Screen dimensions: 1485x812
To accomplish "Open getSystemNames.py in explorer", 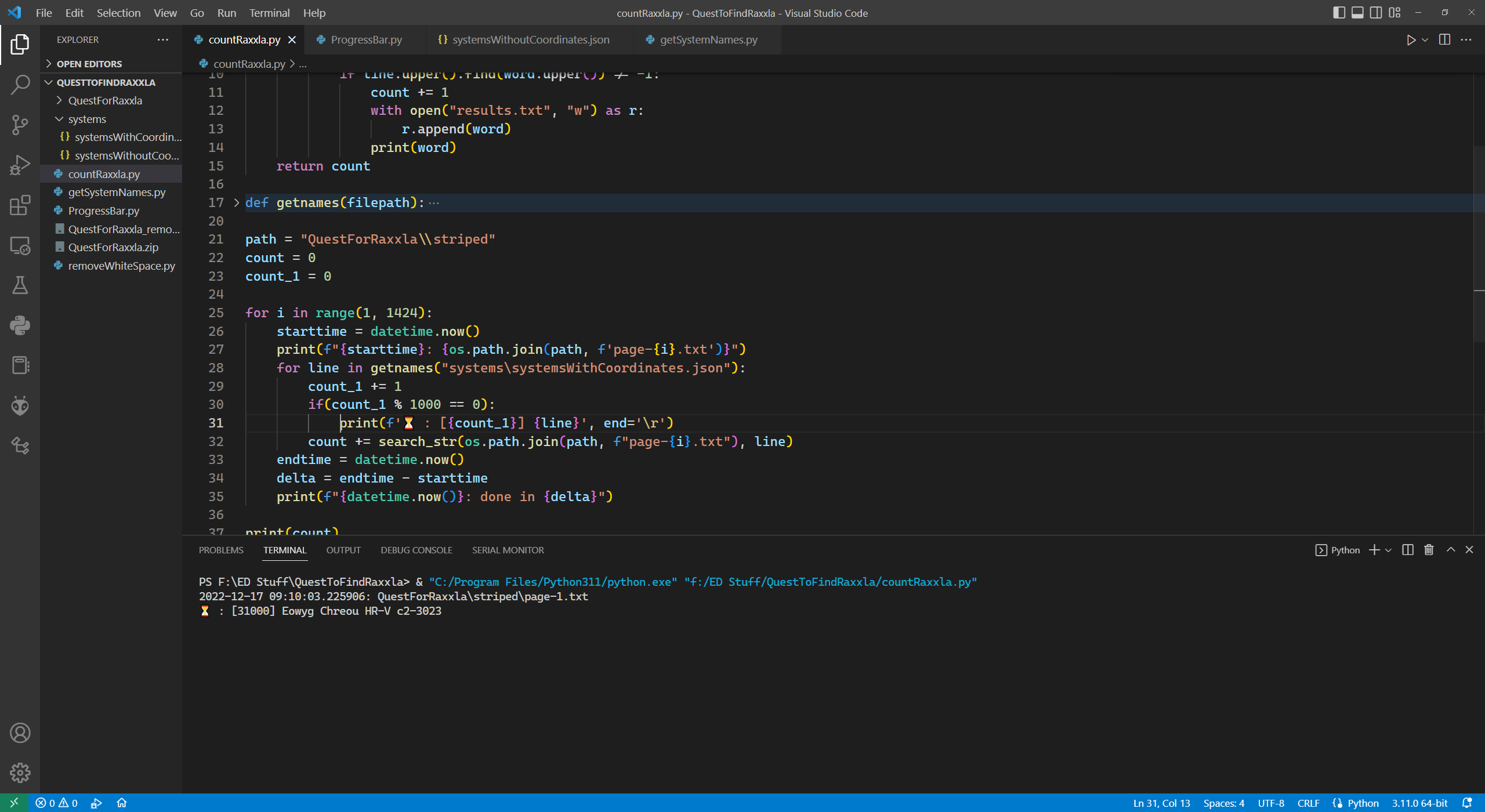I will point(111,192).
